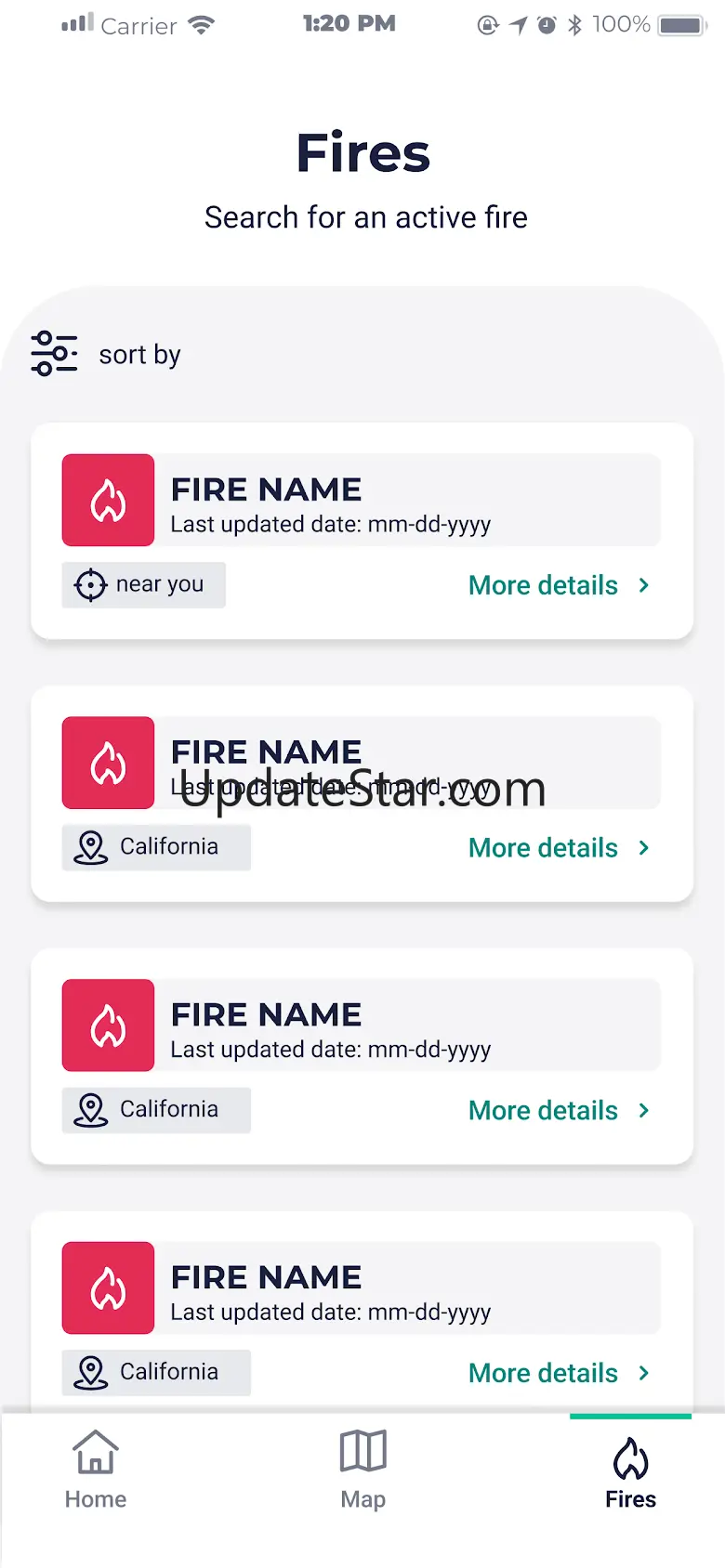
Task: Tap the location pin on second card
Action: [90, 848]
